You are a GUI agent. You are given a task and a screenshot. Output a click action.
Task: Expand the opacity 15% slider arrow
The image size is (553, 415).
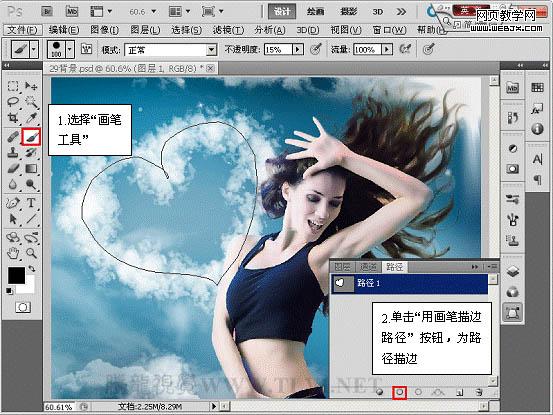click(298, 49)
